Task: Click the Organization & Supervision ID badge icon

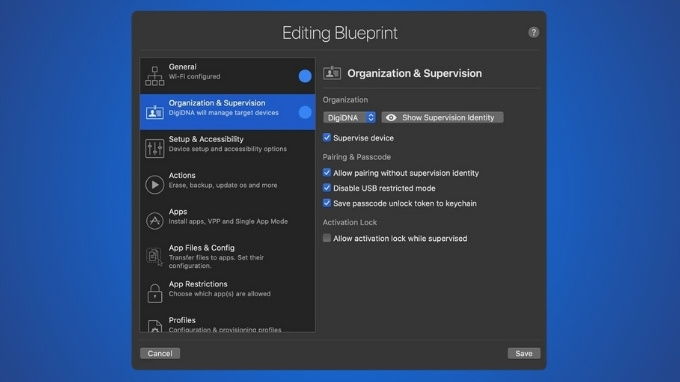Action: (154, 112)
